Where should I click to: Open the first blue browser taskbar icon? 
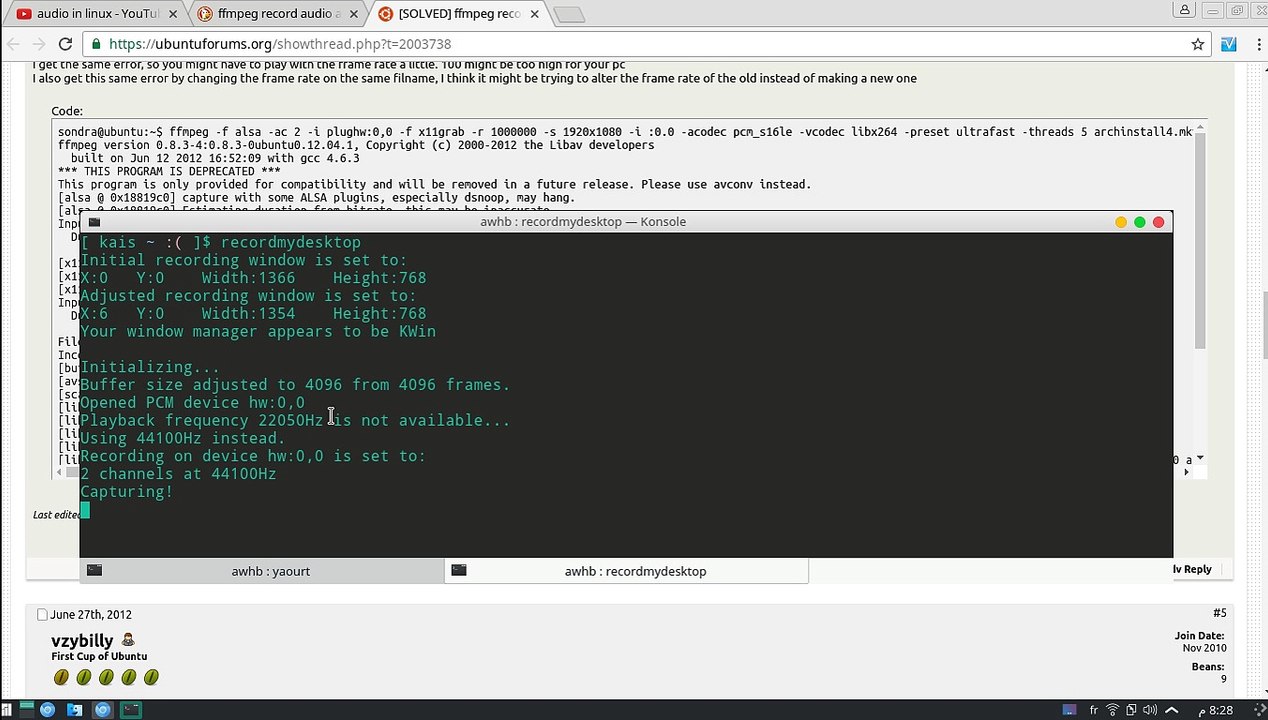coord(47,710)
